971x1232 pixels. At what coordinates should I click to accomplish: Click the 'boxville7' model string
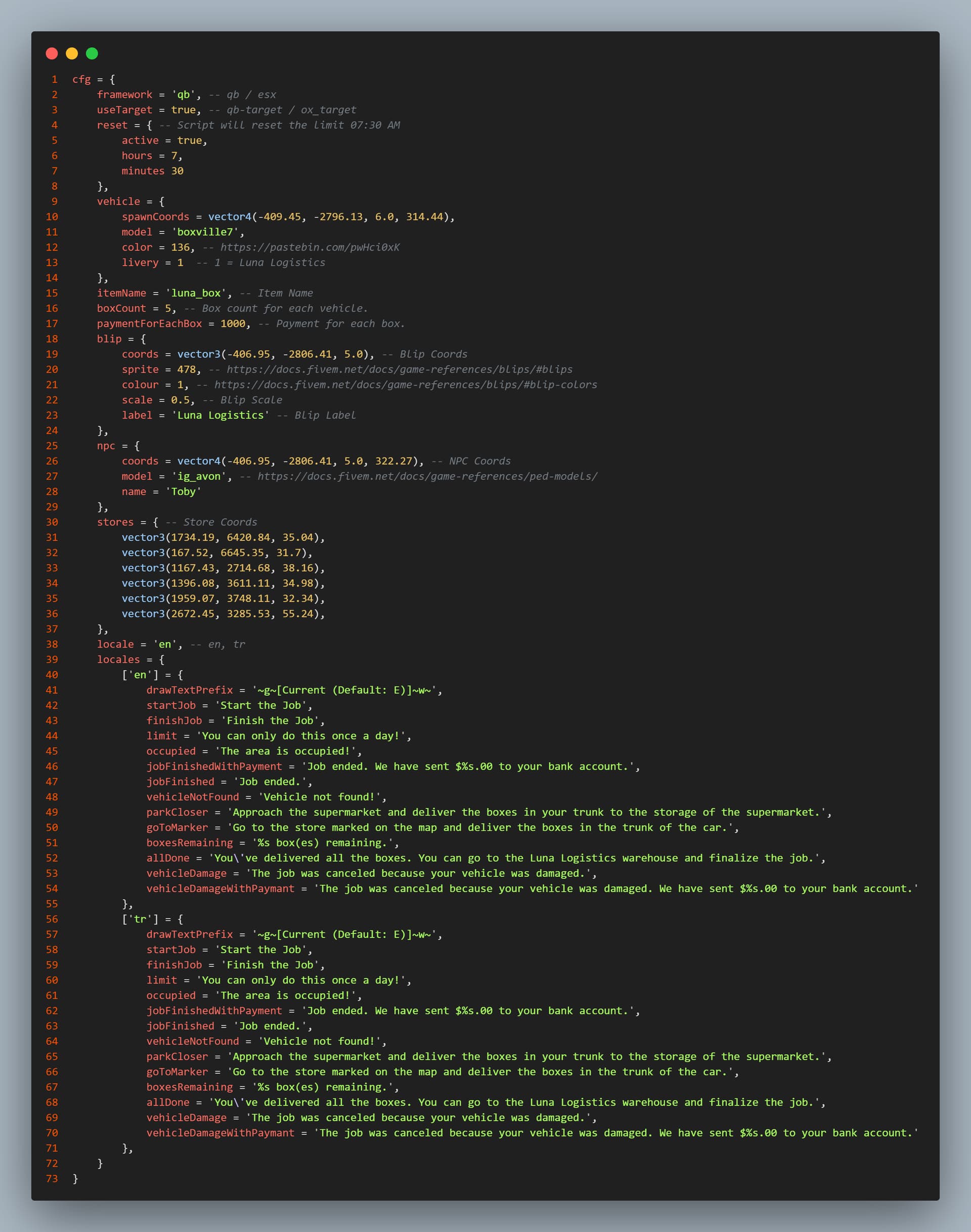205,232
